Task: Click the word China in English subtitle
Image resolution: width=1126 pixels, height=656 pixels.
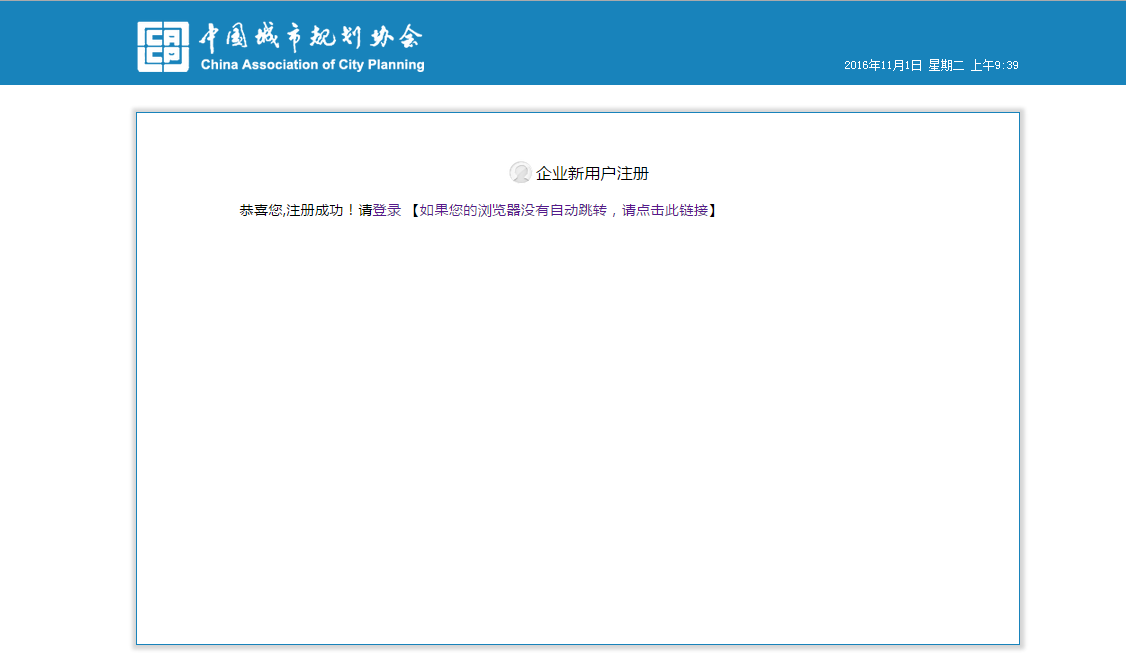Action: click(x=219, y=65)
